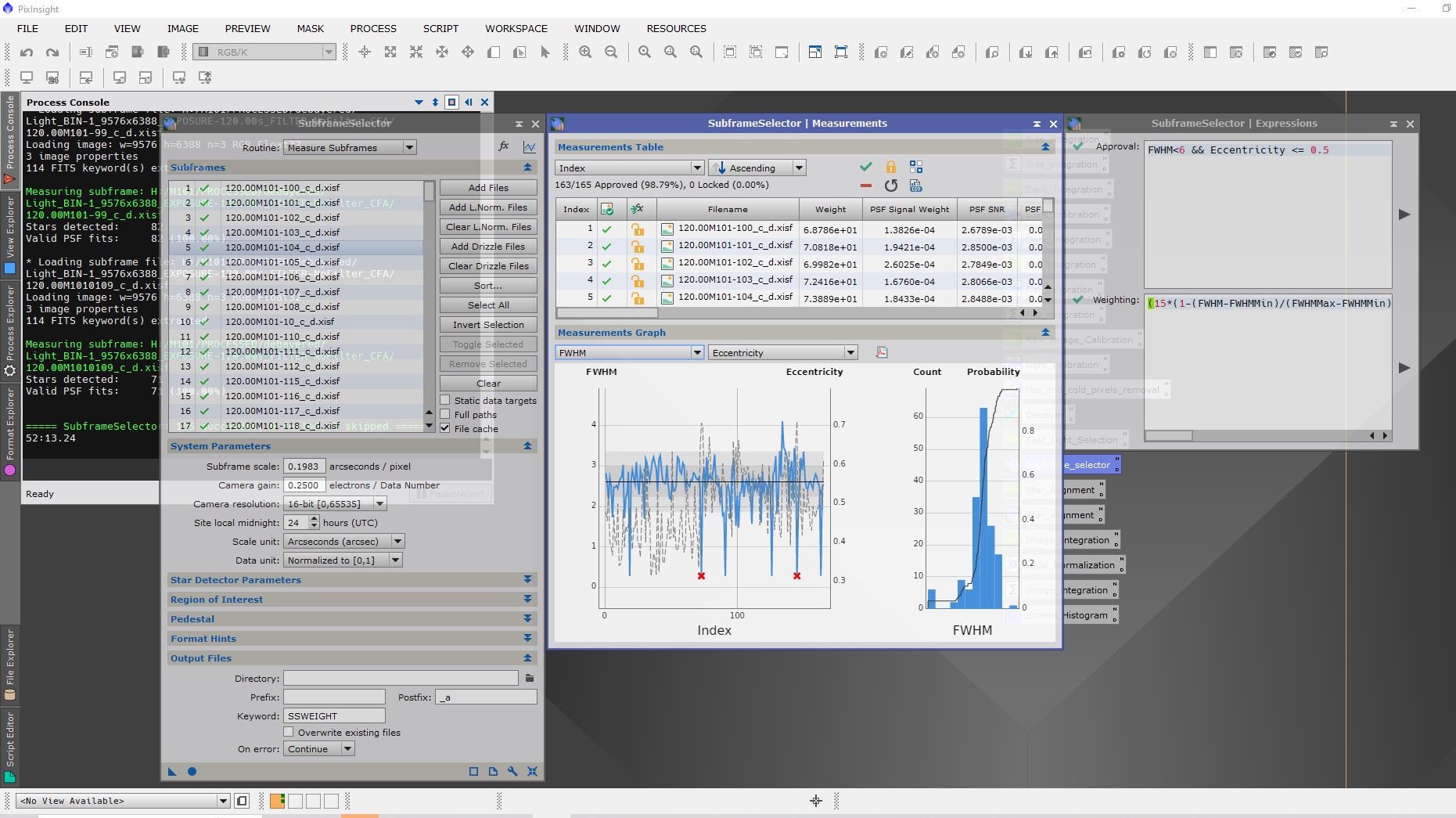1456x818 pixels.
Task: Open the PROCESS menu
Action: click(x=373, y=28)
